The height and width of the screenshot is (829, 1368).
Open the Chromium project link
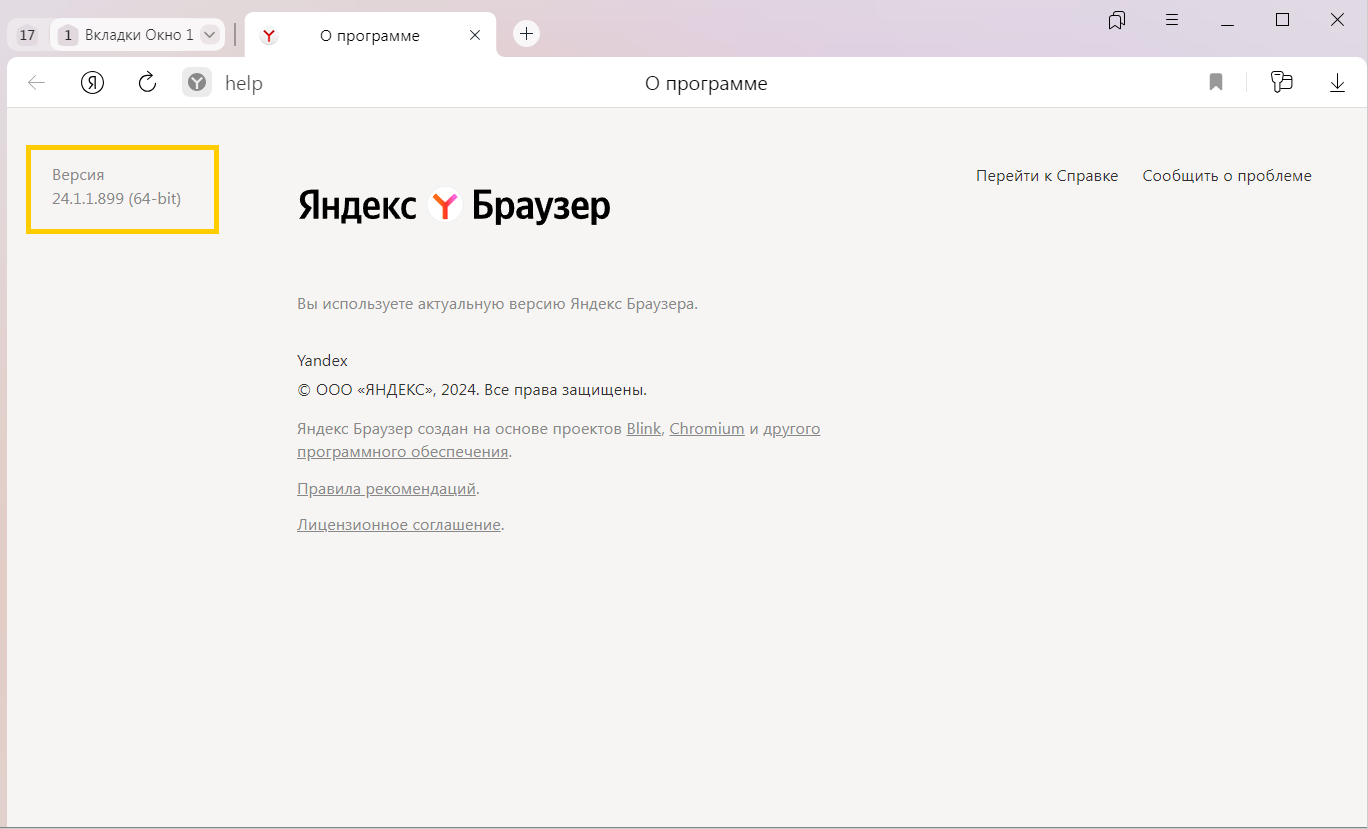(x=706, y=429)
